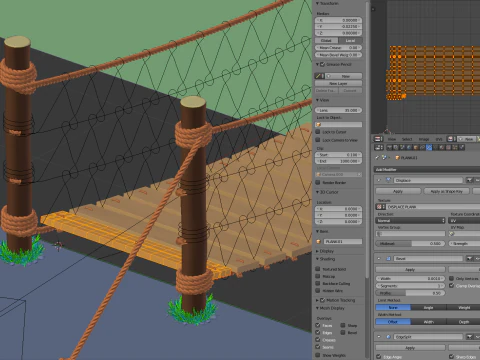Uncheck the Seams overlay checkbox
480x360 pixels.
[318, 347]
